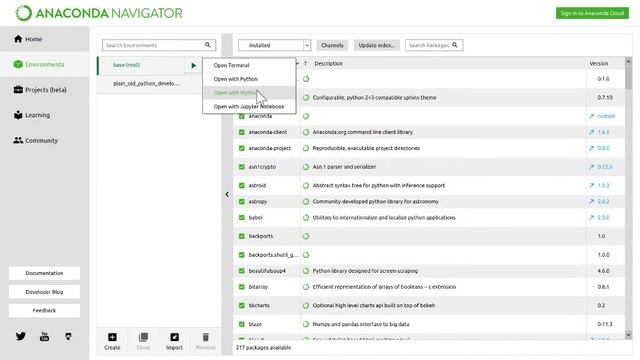Open the Twitter link icon
This screenshot has height=360, width=640.
pyautogui.click(x=21, y=336)
